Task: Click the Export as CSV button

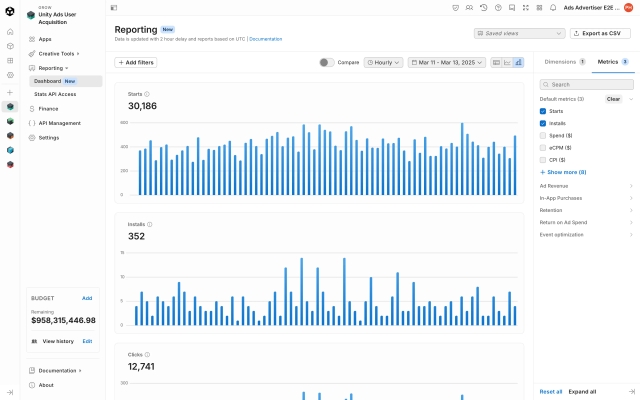Action: tap(600, 33)
